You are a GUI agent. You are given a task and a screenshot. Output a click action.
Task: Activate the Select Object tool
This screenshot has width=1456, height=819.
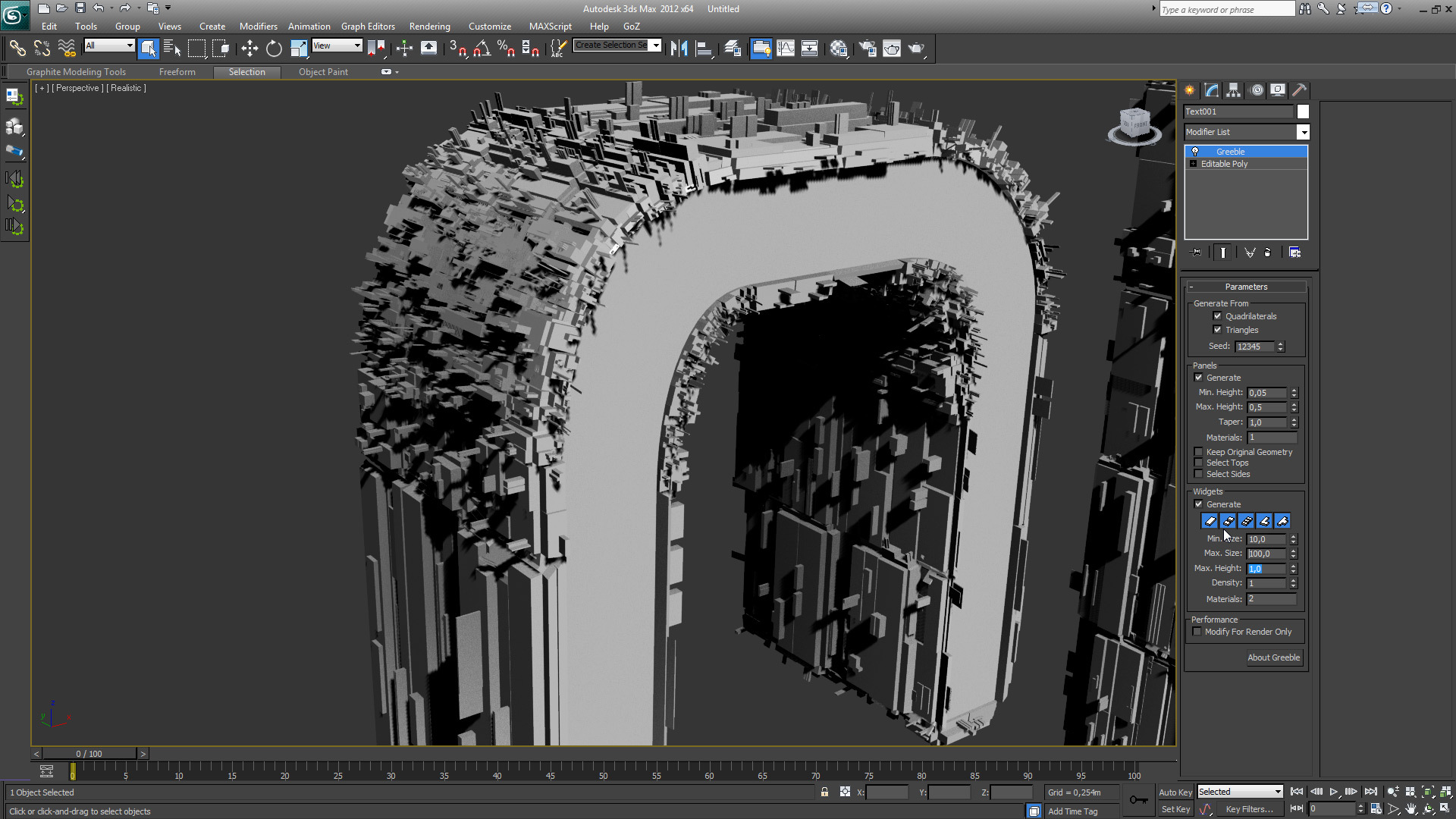(x=149, y=49)
